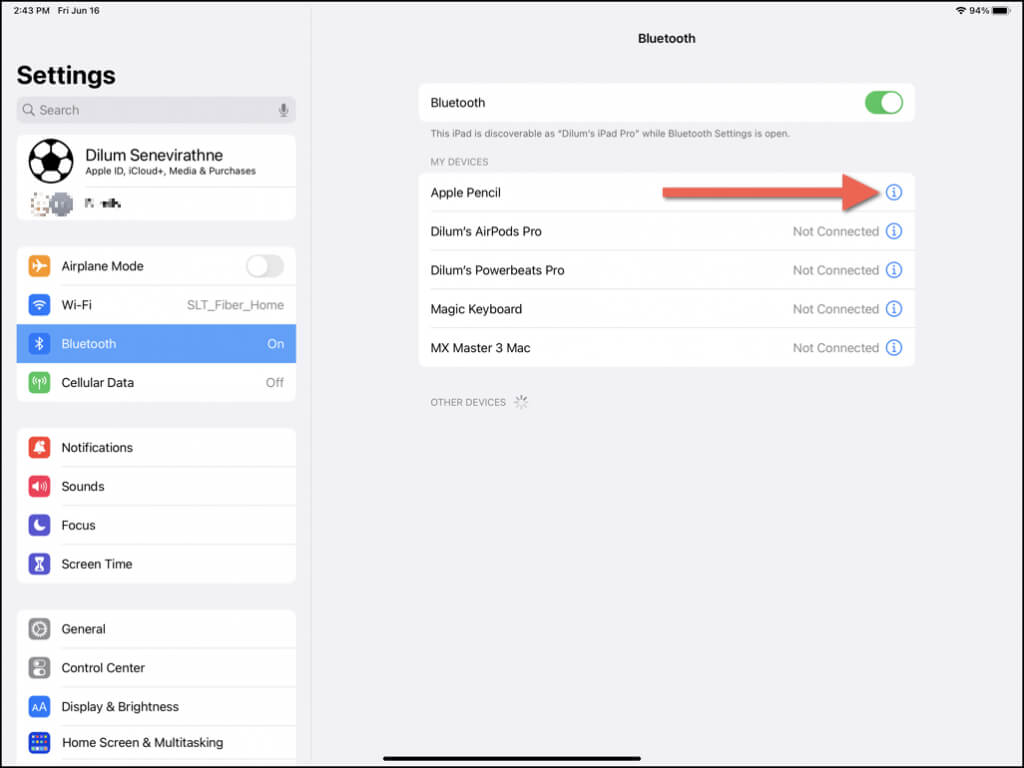Tap the Home Screen & Multitasking icon
Screen dimensions: 1024x768
click(x=39, y=743)
